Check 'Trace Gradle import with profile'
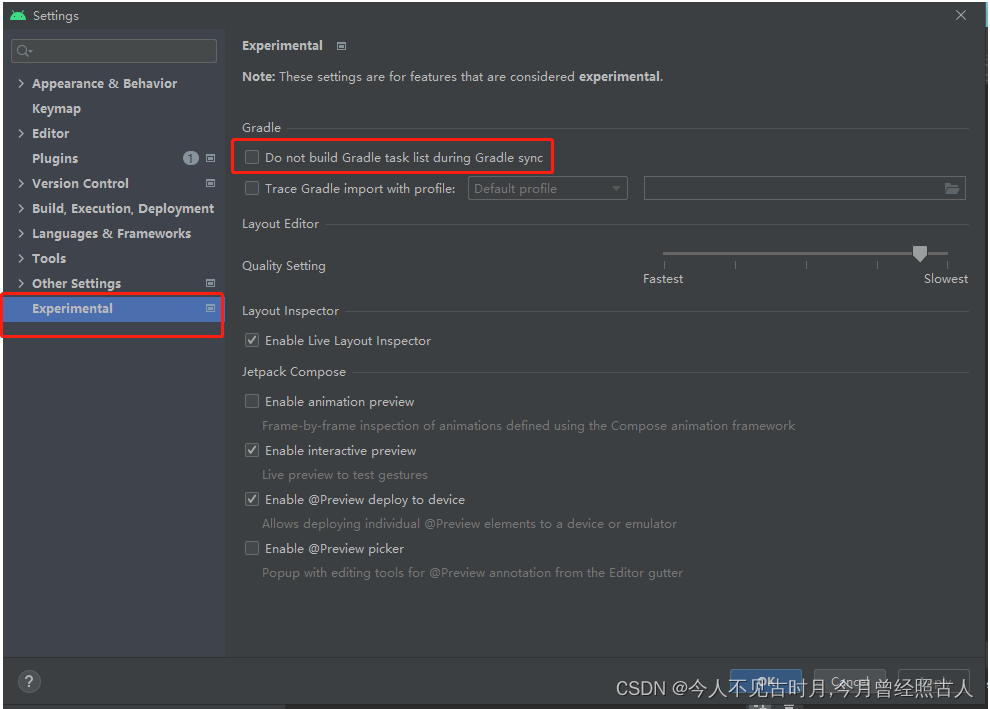This screenshot has width=990, height=709. [x=251, y=188]
